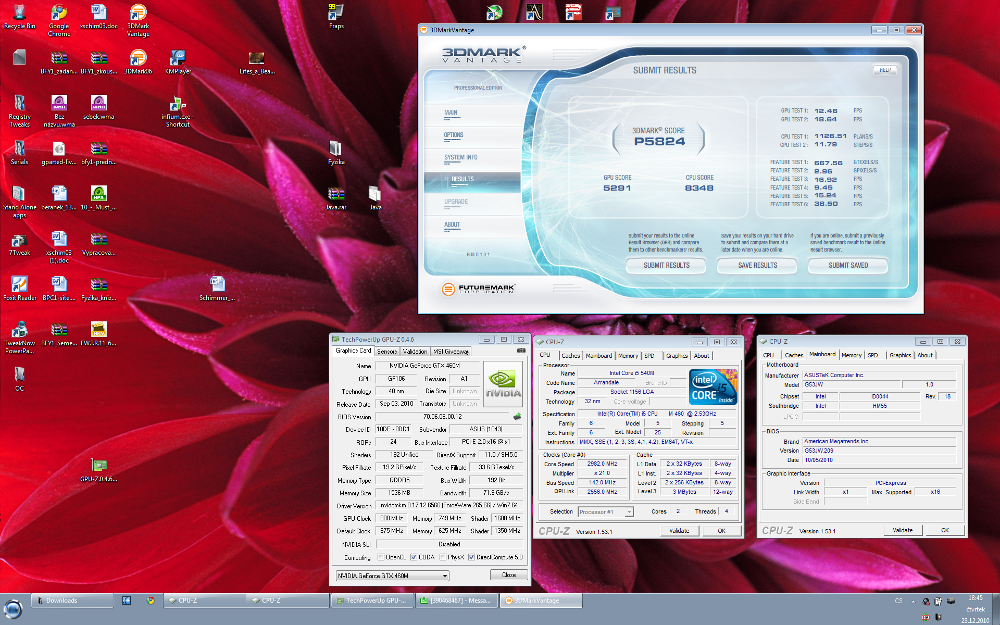
Task: Click the CPU score value 8348
Action: point(699,188)
